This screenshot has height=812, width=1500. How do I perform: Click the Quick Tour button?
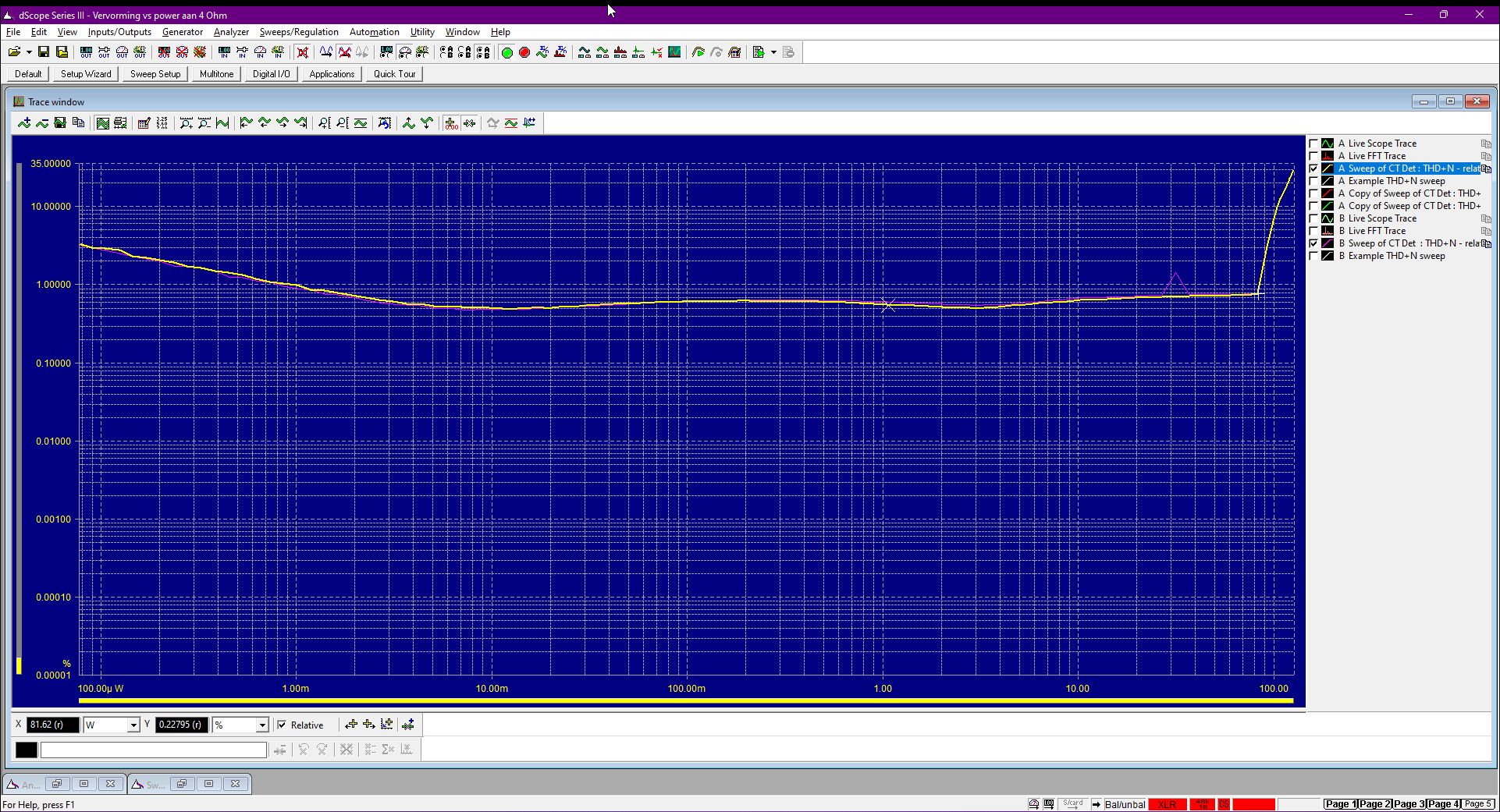394,74
